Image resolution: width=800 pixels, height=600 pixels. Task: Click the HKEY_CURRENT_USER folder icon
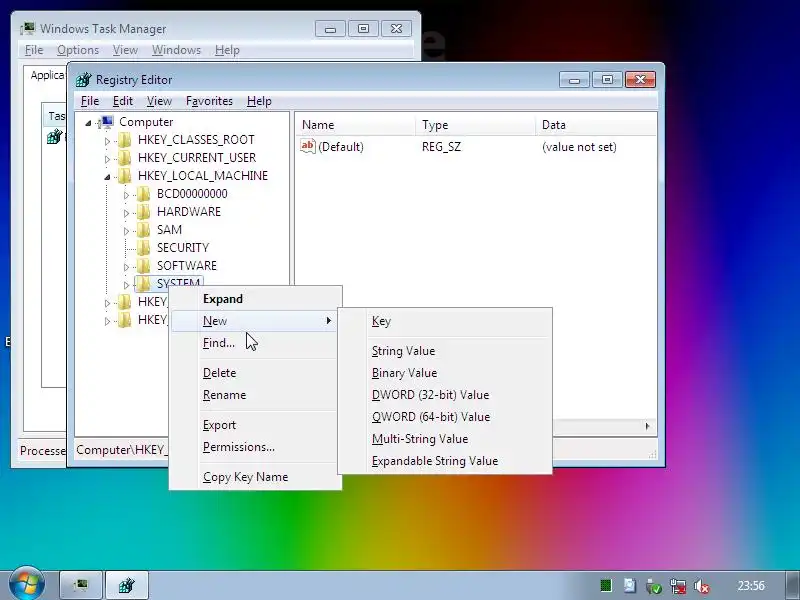[x=124, y=158]
